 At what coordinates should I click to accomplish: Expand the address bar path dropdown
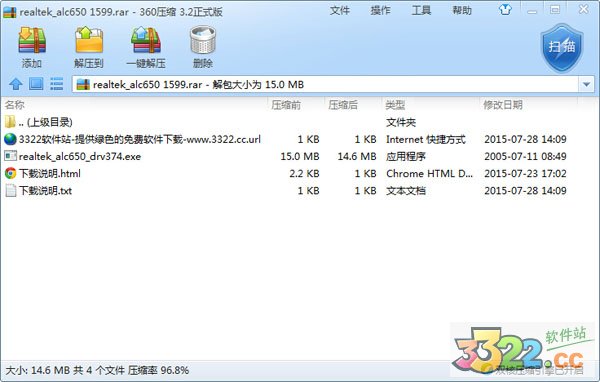(586, 84)
